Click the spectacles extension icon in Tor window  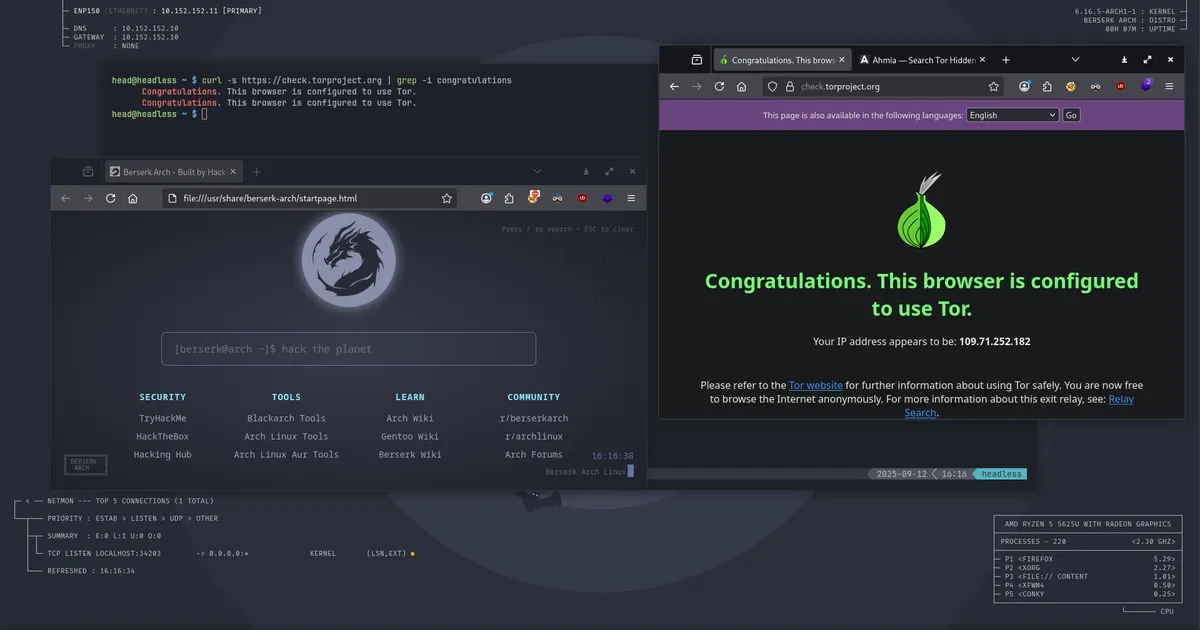[1095, 87]
